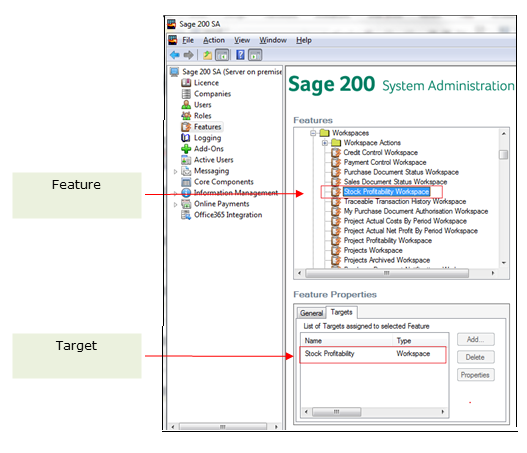Click the Features list horizontal scrollbar thumb
Image resolution: width=527 pixels, height=453 pixels.
point(387,273)
